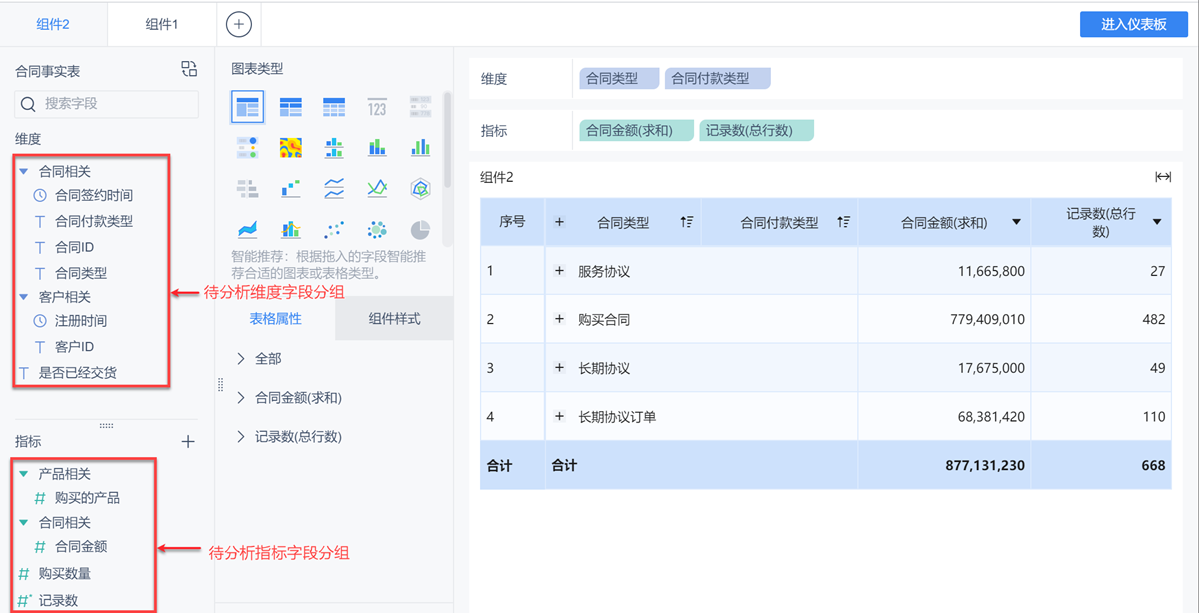The image size is (1200, 613).
Task: Switch to the 组件1 tab
Action: 162,24
